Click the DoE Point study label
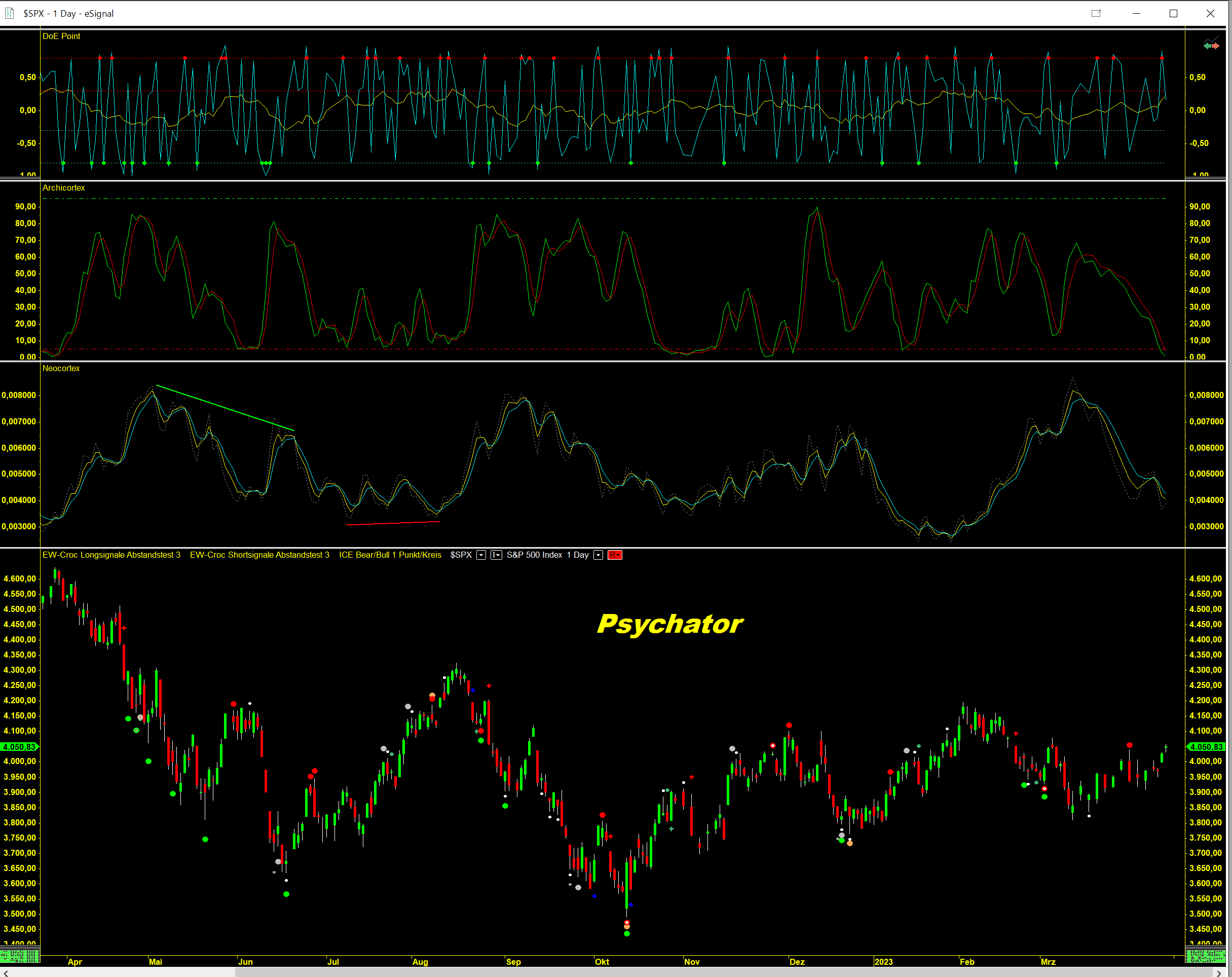Viewport: 1232px width, 977px height. tap(61, 36)
